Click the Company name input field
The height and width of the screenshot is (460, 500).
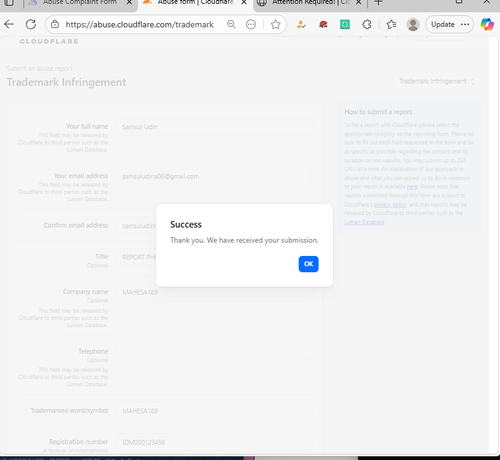[214, 292]
